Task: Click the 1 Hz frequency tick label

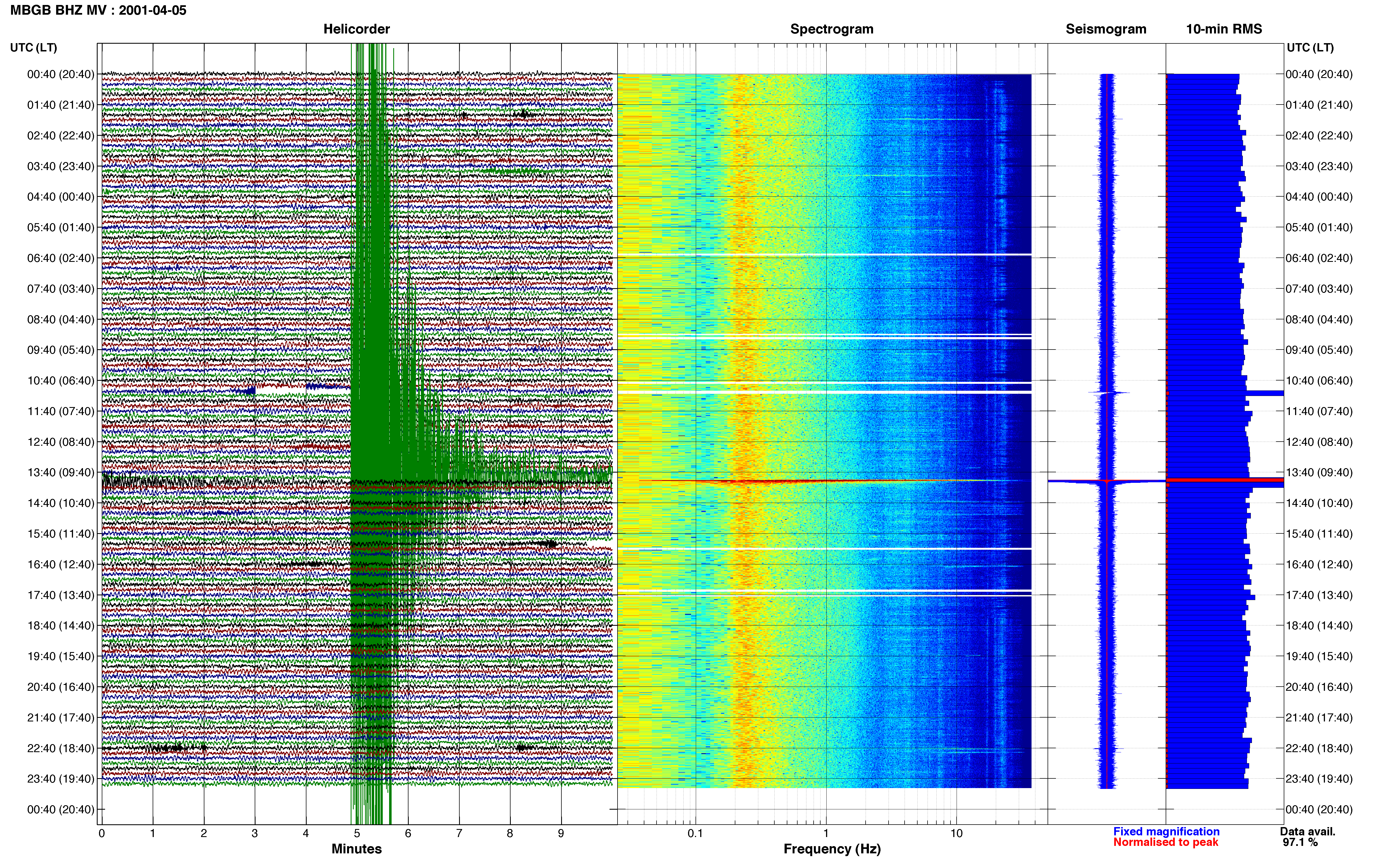Action: (826, 833)
